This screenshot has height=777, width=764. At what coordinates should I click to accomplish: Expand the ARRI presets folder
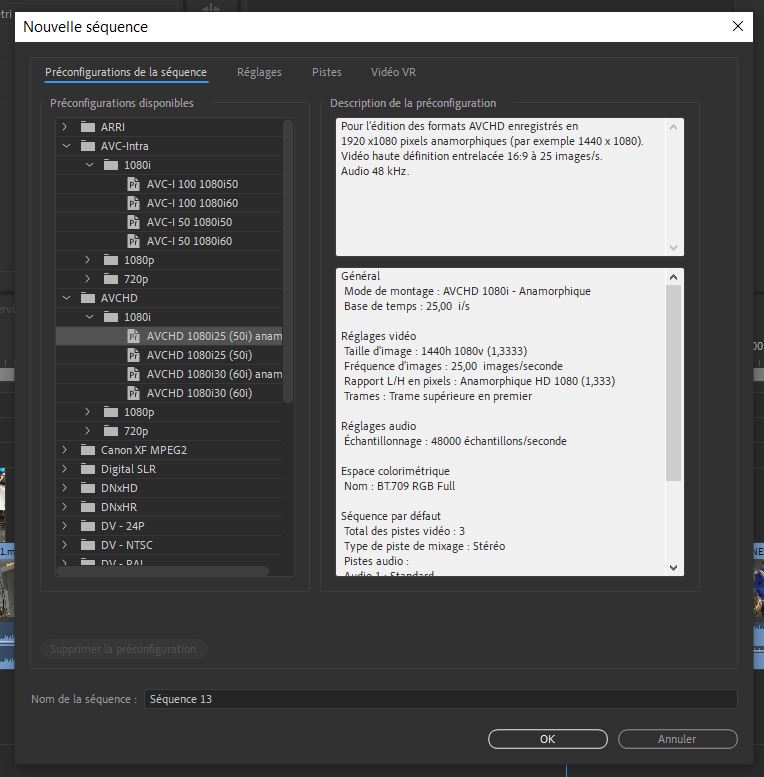click(65, 127)
